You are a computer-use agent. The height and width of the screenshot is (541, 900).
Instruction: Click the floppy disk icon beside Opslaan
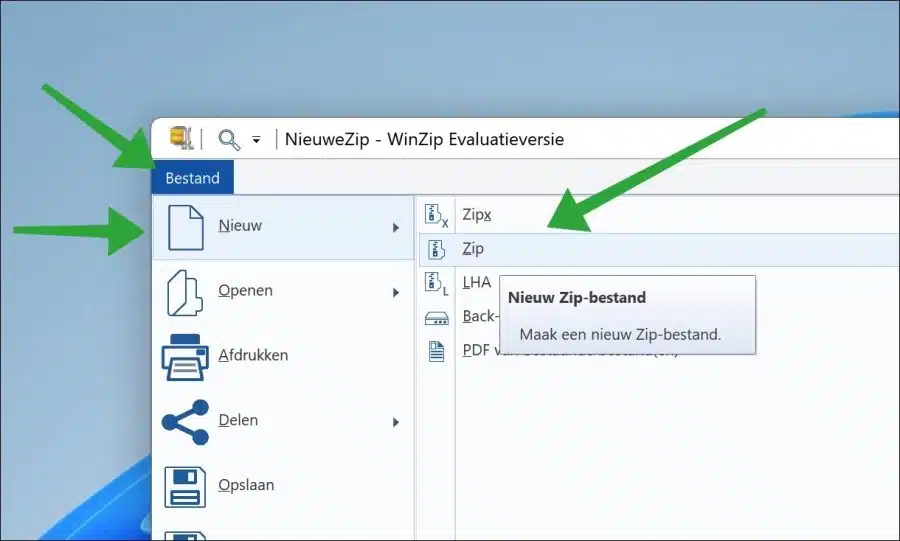coord(185,487)
